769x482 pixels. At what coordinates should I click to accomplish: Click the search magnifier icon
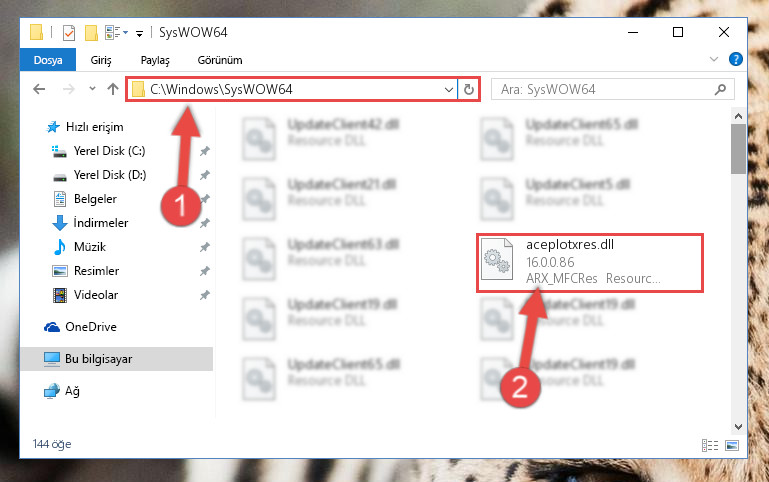[720, 89]
